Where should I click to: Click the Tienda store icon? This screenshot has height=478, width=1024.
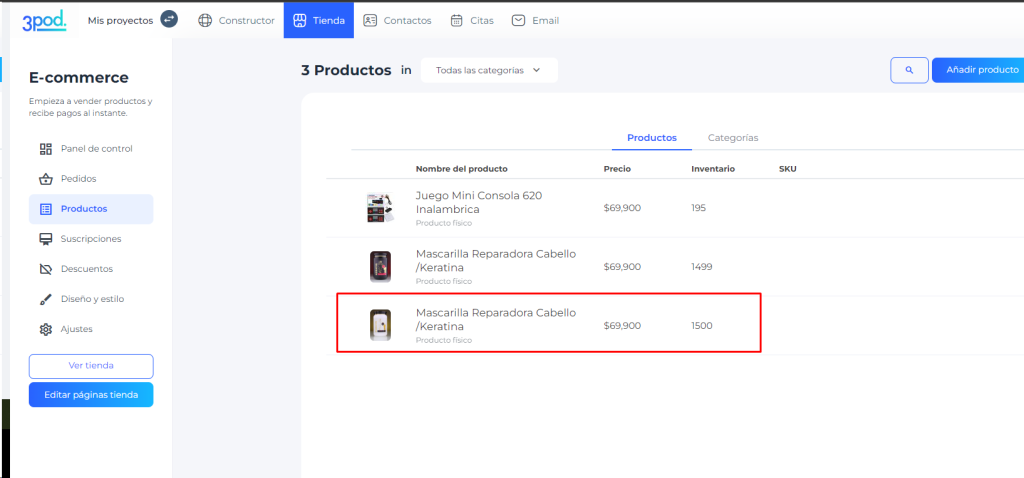click(299, 20)
